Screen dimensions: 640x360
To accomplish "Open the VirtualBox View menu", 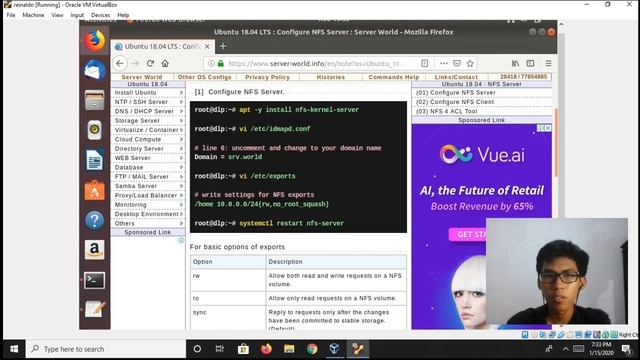I will [x=57, y=15].
